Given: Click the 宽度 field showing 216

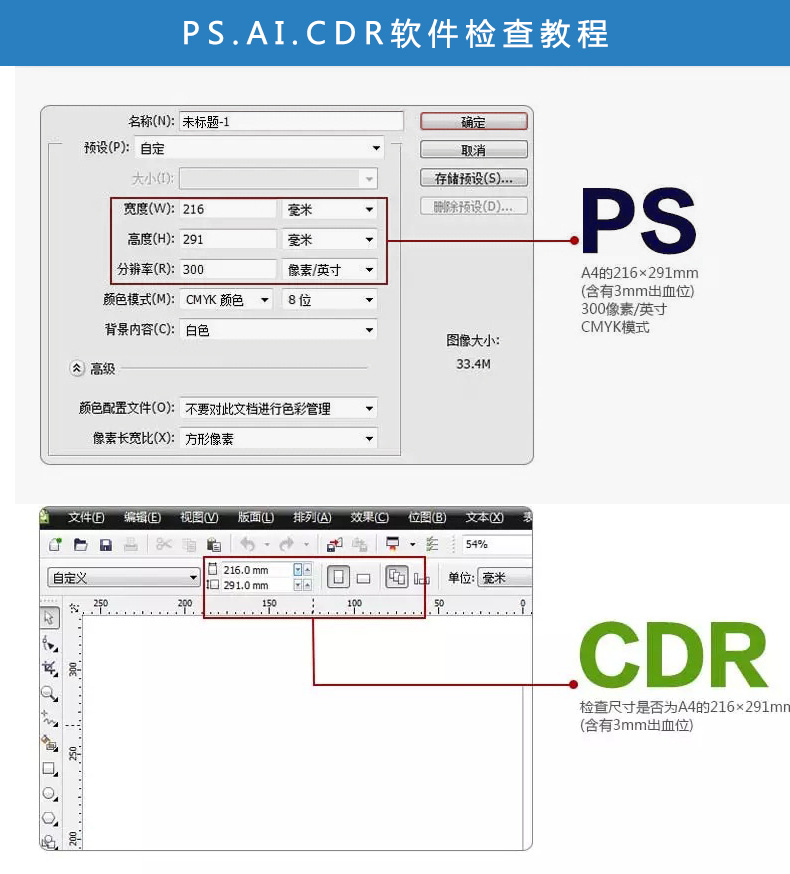Looking at the screenshot, I should point(228,210).
